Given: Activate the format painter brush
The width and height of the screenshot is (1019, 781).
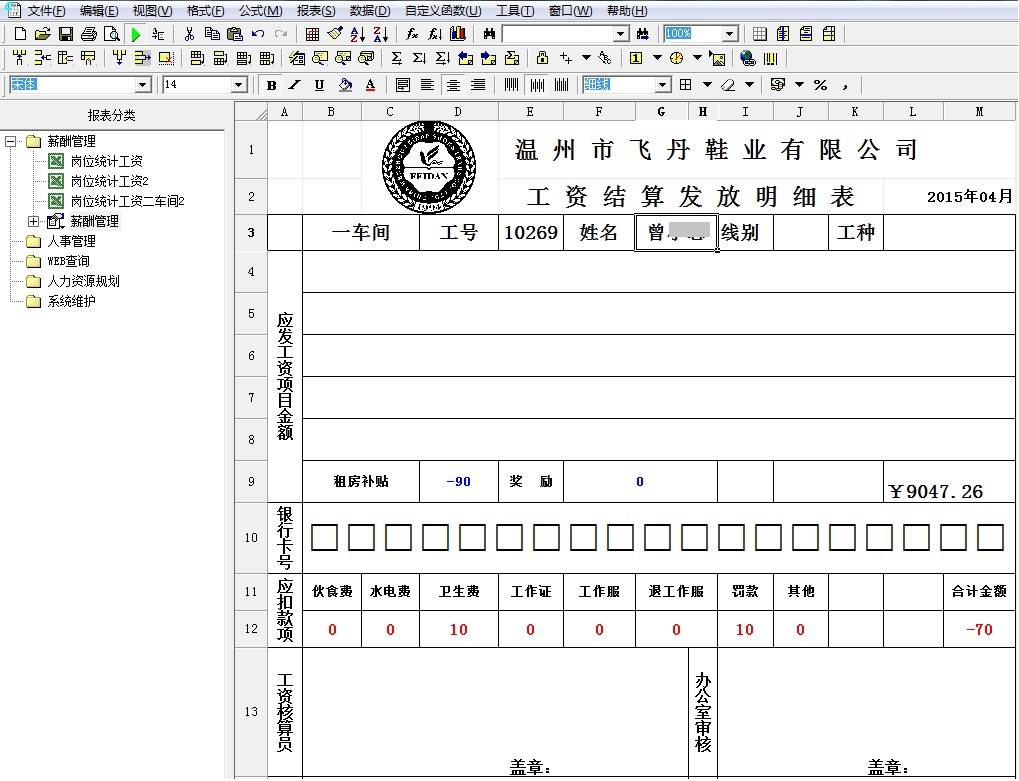Looking at the screenshot, I should 335,34.
